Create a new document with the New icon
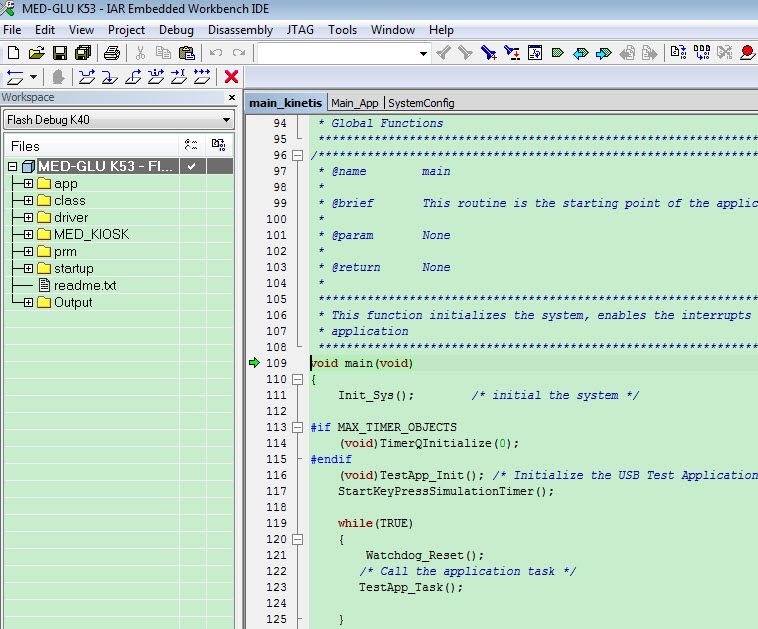 (x=13, y=53)
